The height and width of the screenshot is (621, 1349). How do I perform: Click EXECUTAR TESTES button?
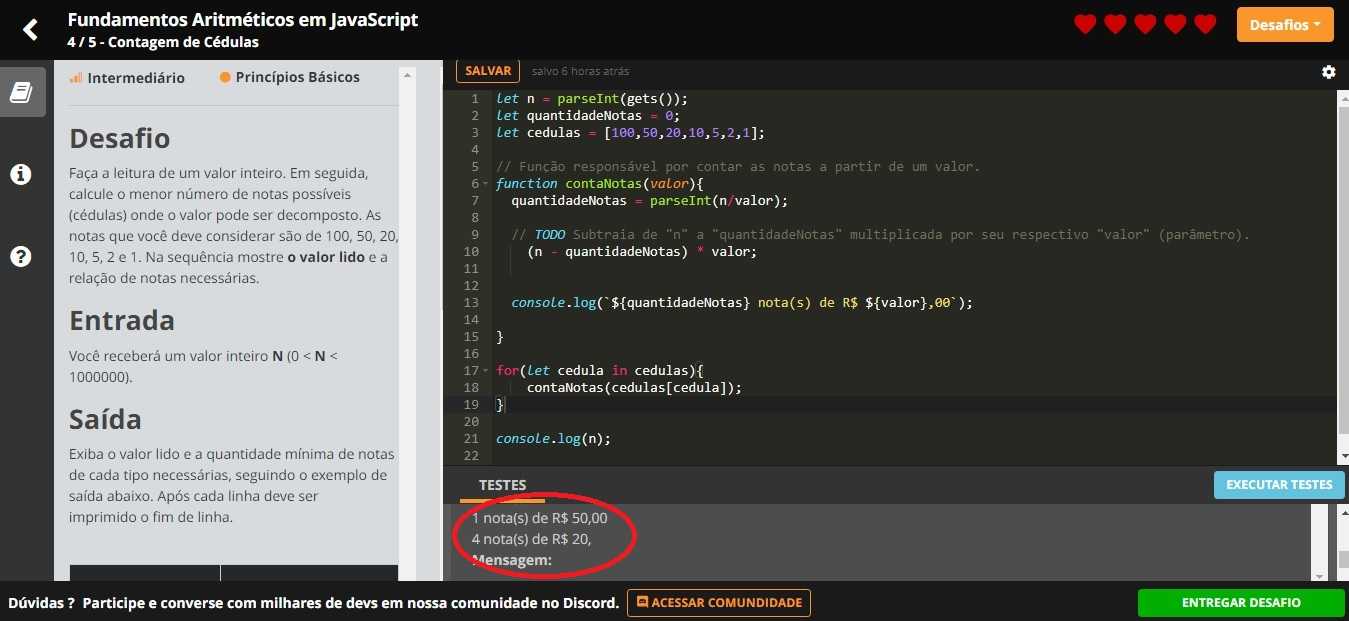[1278, 484]
